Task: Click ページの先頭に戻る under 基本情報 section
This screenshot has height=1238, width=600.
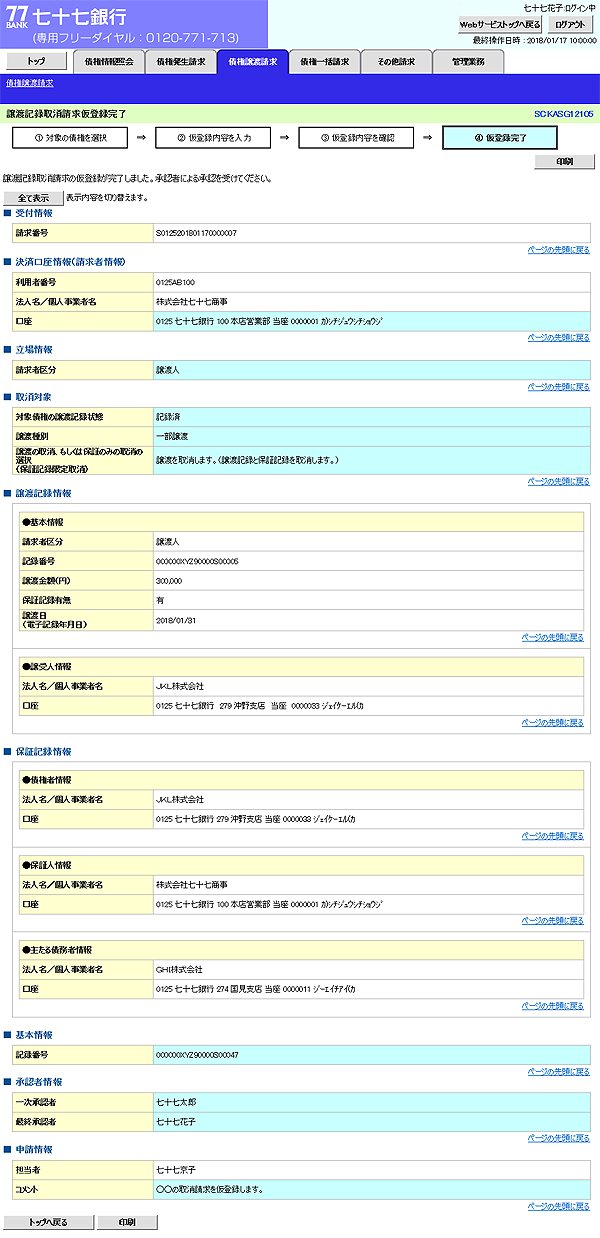Action: tap(558, 1070)
